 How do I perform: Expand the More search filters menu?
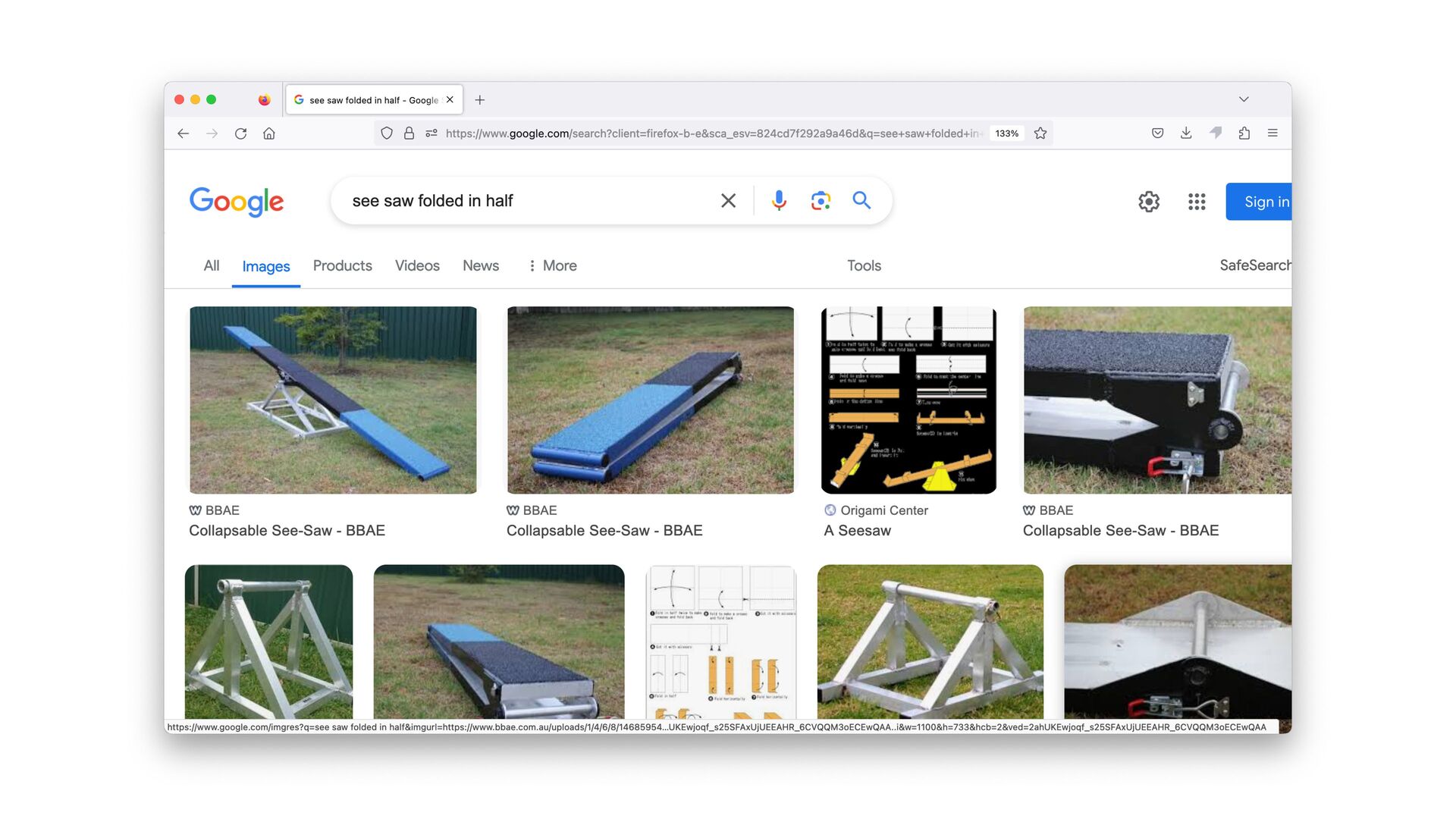[x=552, y=265]
